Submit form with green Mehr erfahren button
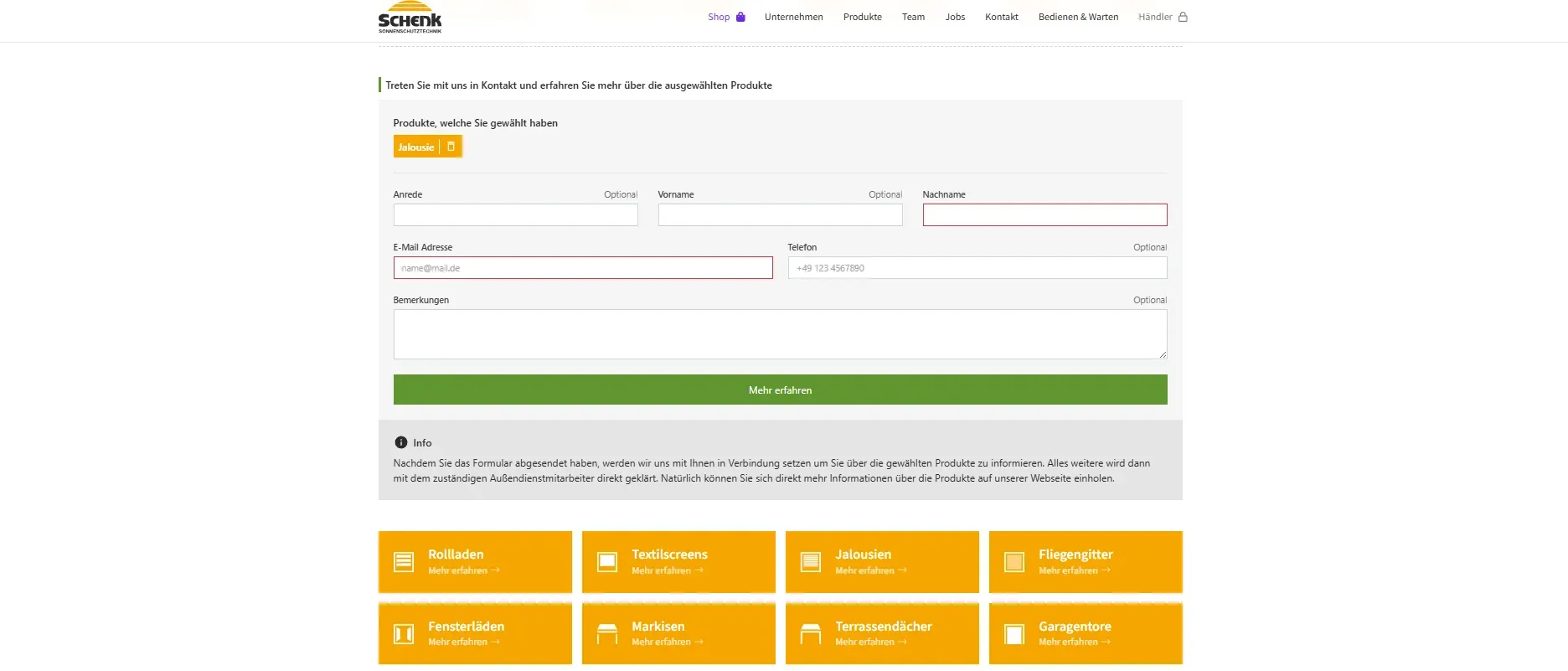 [x=780, y=390]
